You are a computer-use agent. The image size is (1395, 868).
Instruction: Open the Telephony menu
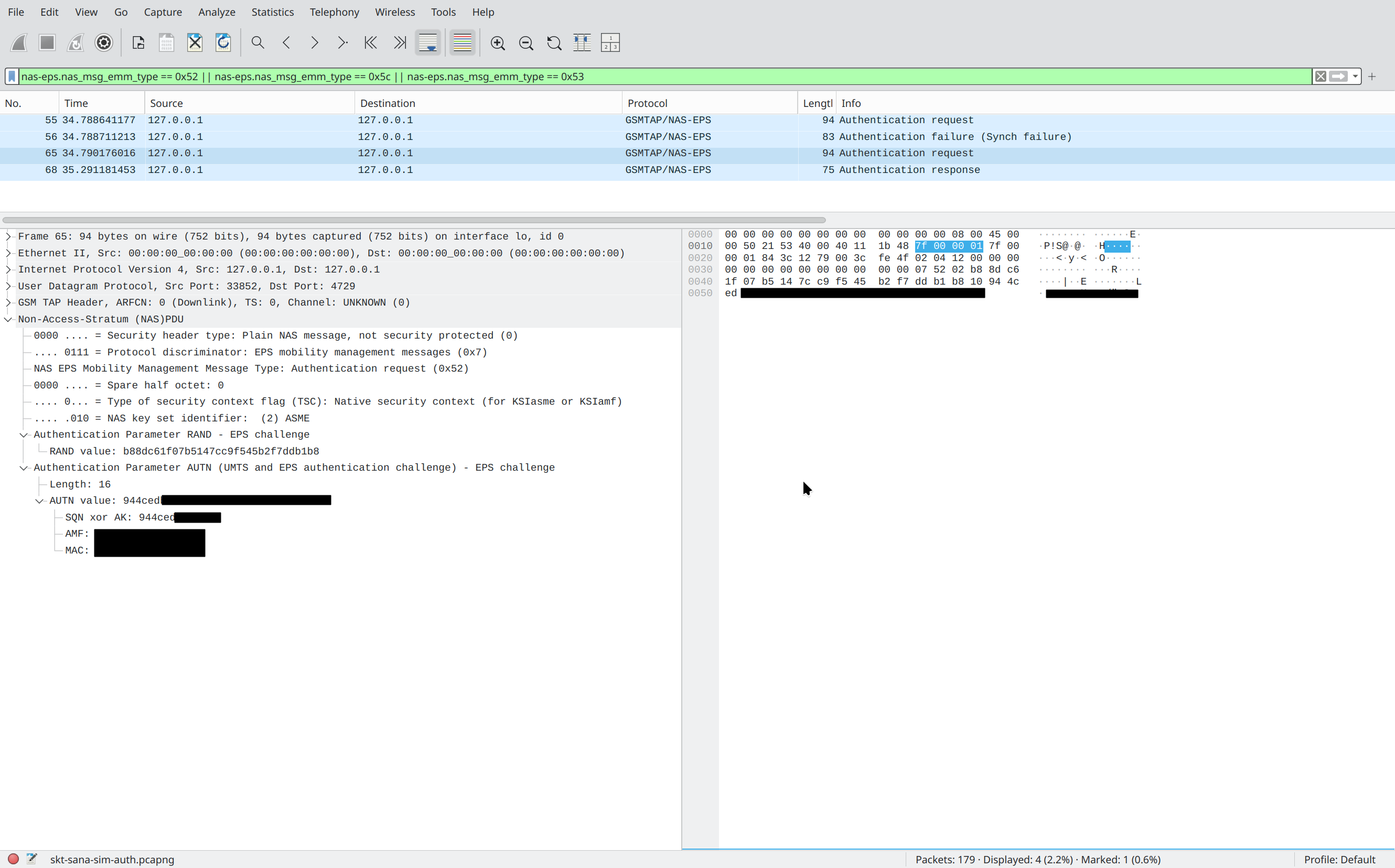(x=334, y=12)
